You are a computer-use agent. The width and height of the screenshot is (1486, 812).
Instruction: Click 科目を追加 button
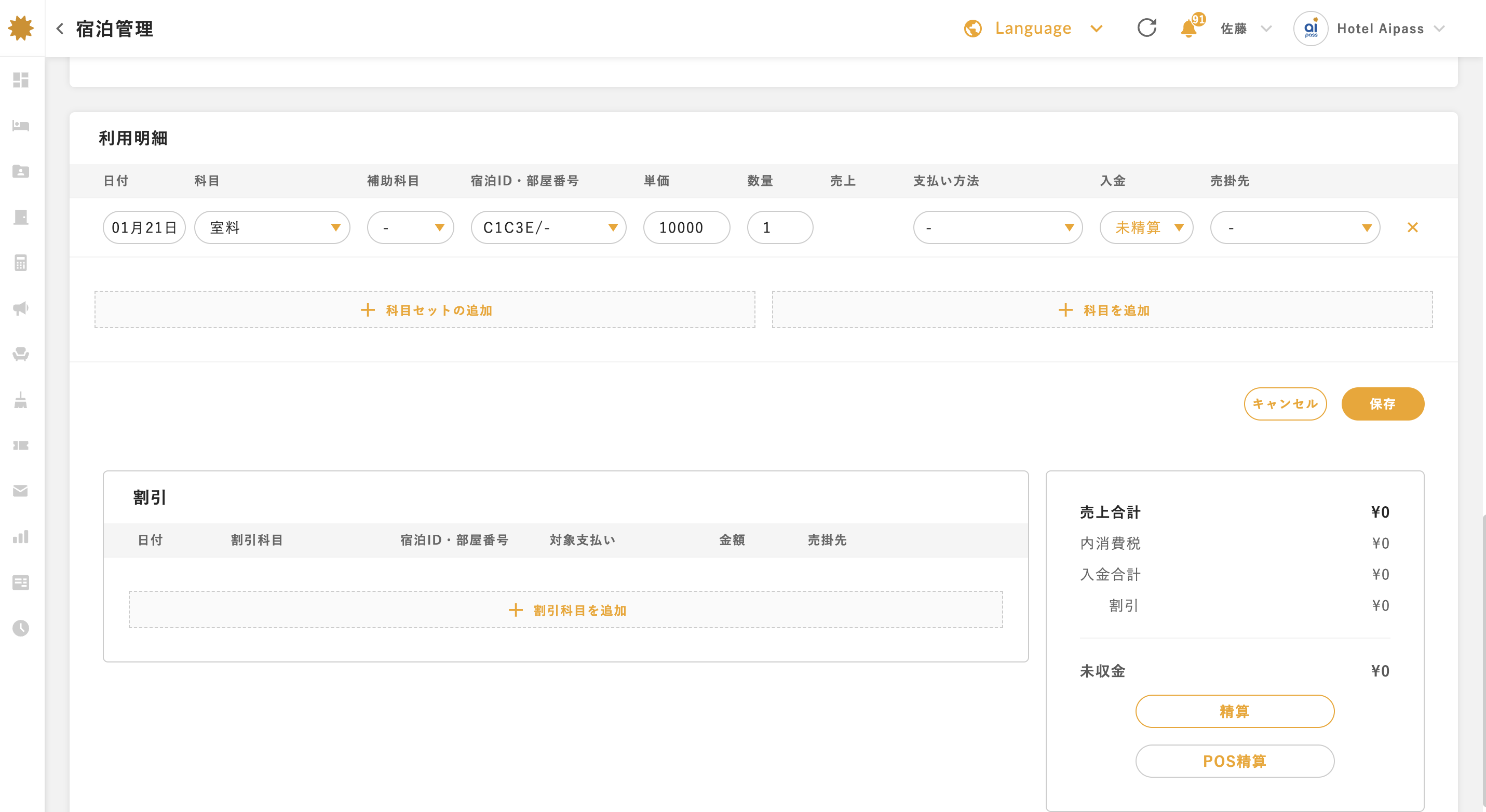1102,309
